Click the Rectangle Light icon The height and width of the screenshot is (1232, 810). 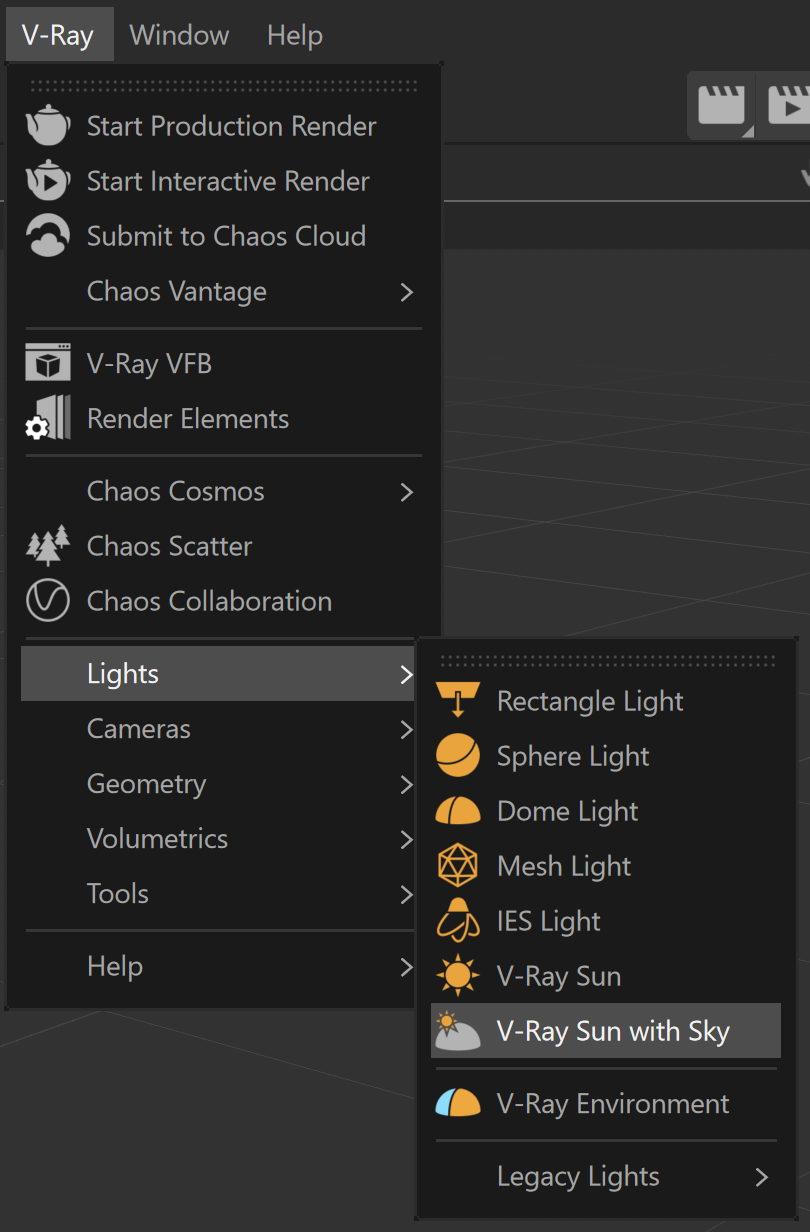(458, 701)
